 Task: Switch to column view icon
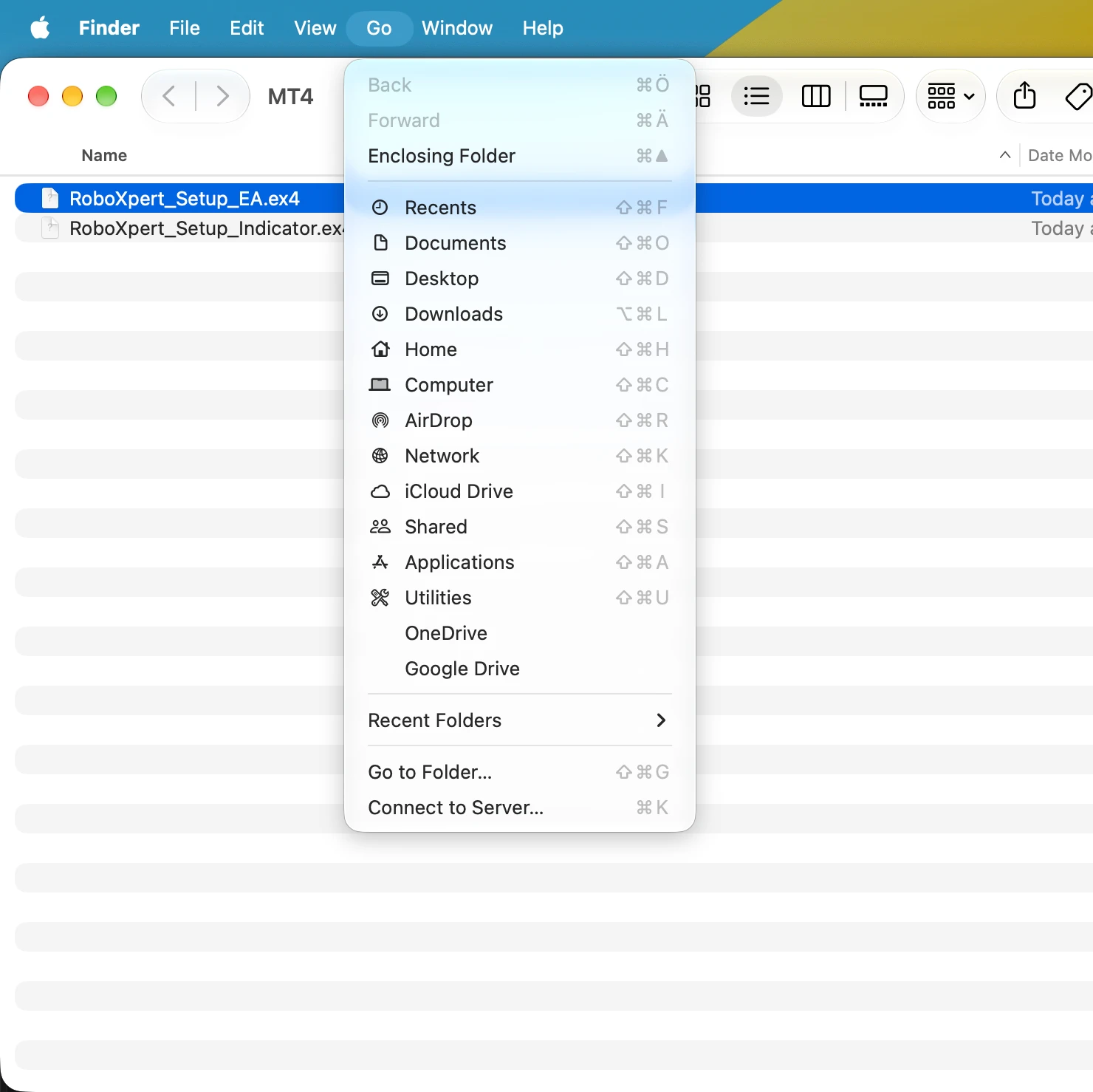[815, 96]
